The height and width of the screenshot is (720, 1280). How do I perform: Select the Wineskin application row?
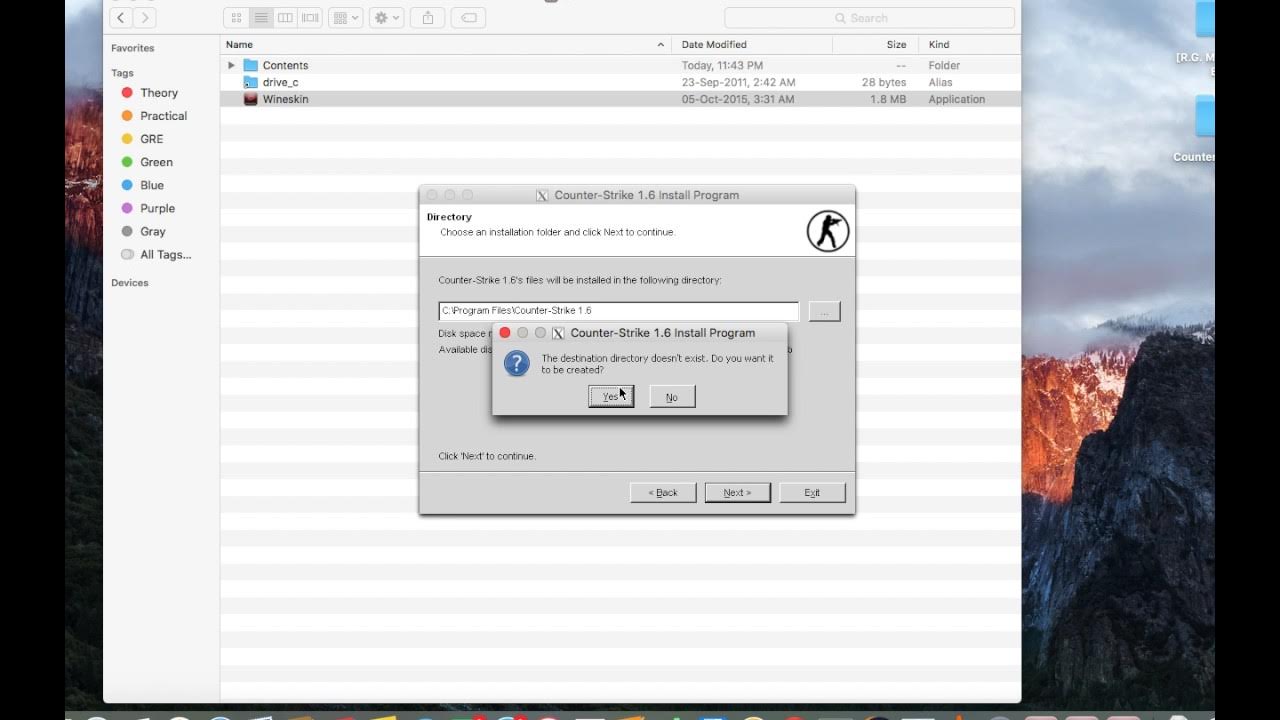(620, 99)
